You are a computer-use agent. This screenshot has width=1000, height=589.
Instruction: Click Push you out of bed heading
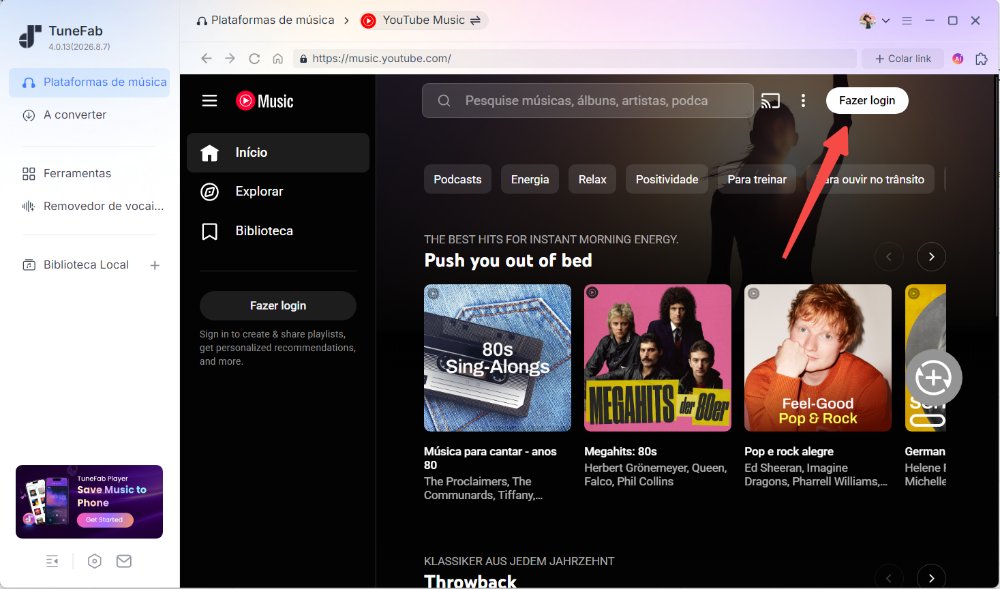508,260
